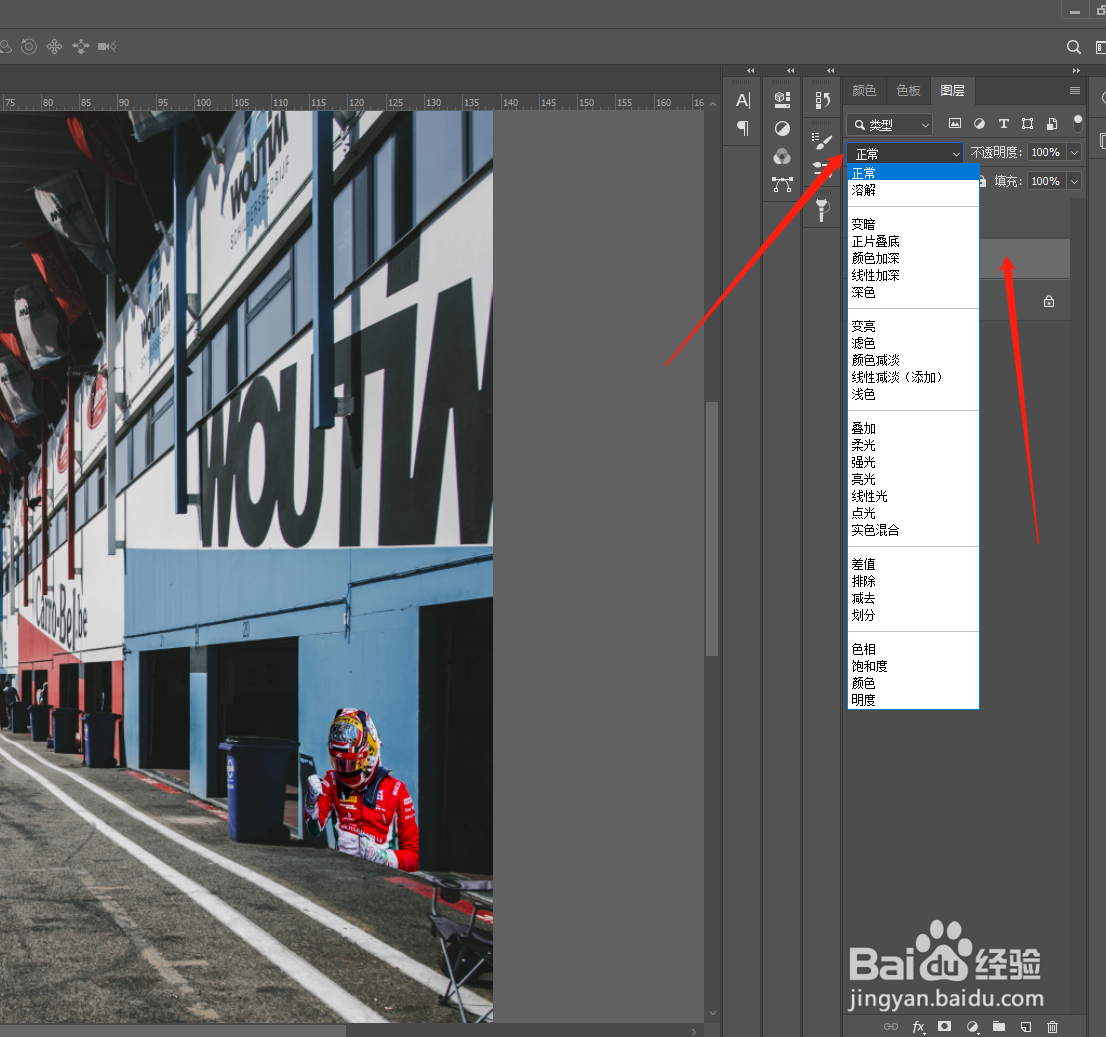Open the 3D panel cube icon
Screen dimensions: 1106x1037
click(x=782, y=99)
